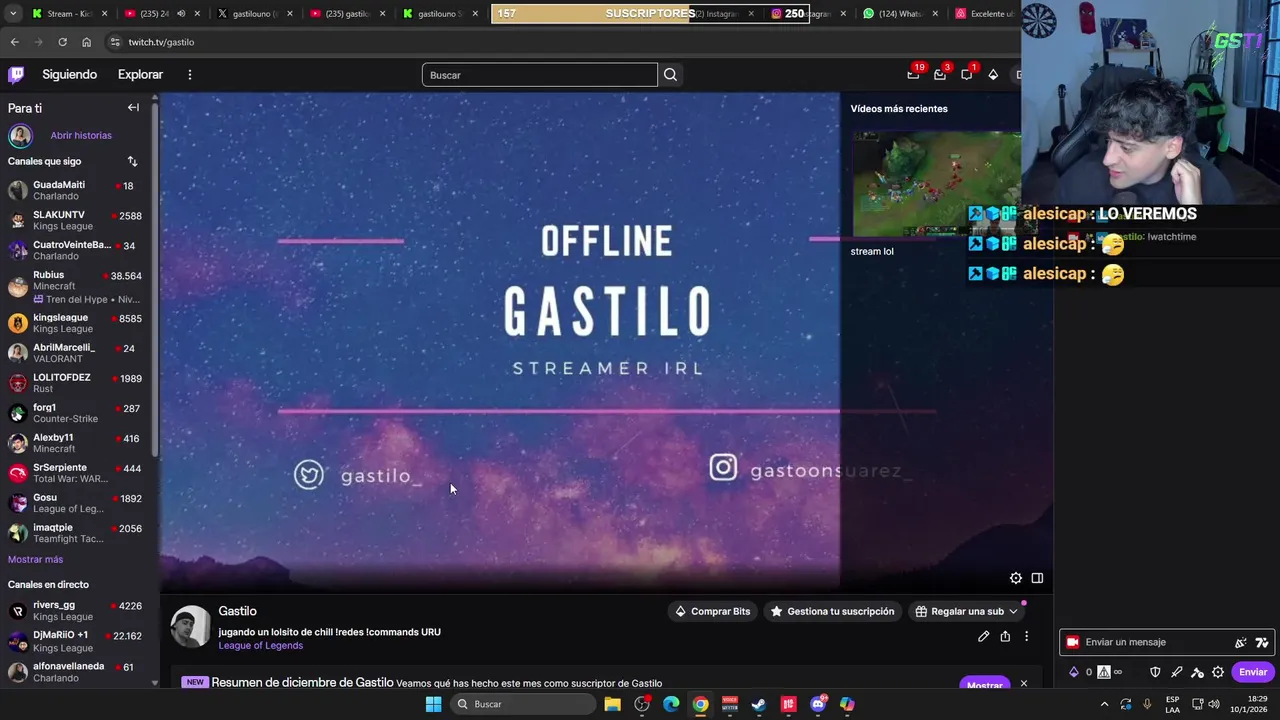The width and height of the screenshot is (1280, 720).
Task: Click the Enviar chat button
Action: [1253, 672]
